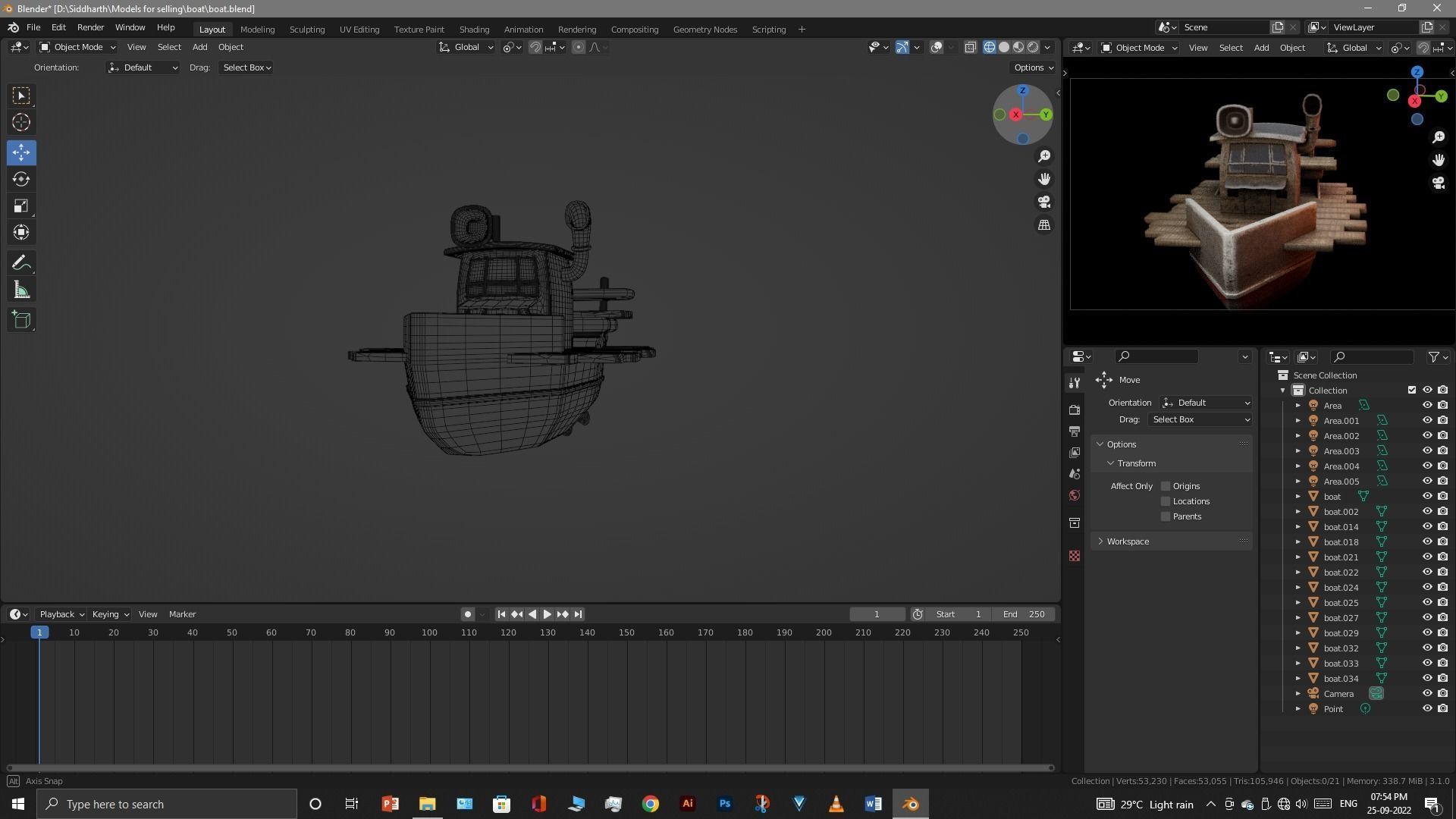Select the Scale tool
This screenshot has height=819, width=1456.
pyautogui.click(x=21, y=206)
